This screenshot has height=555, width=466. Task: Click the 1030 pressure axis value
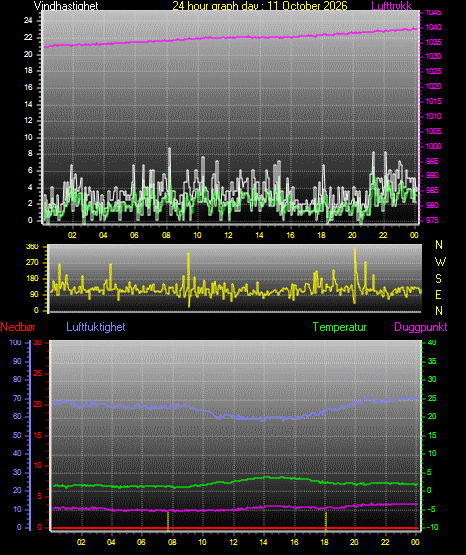(x=433, y=56)
